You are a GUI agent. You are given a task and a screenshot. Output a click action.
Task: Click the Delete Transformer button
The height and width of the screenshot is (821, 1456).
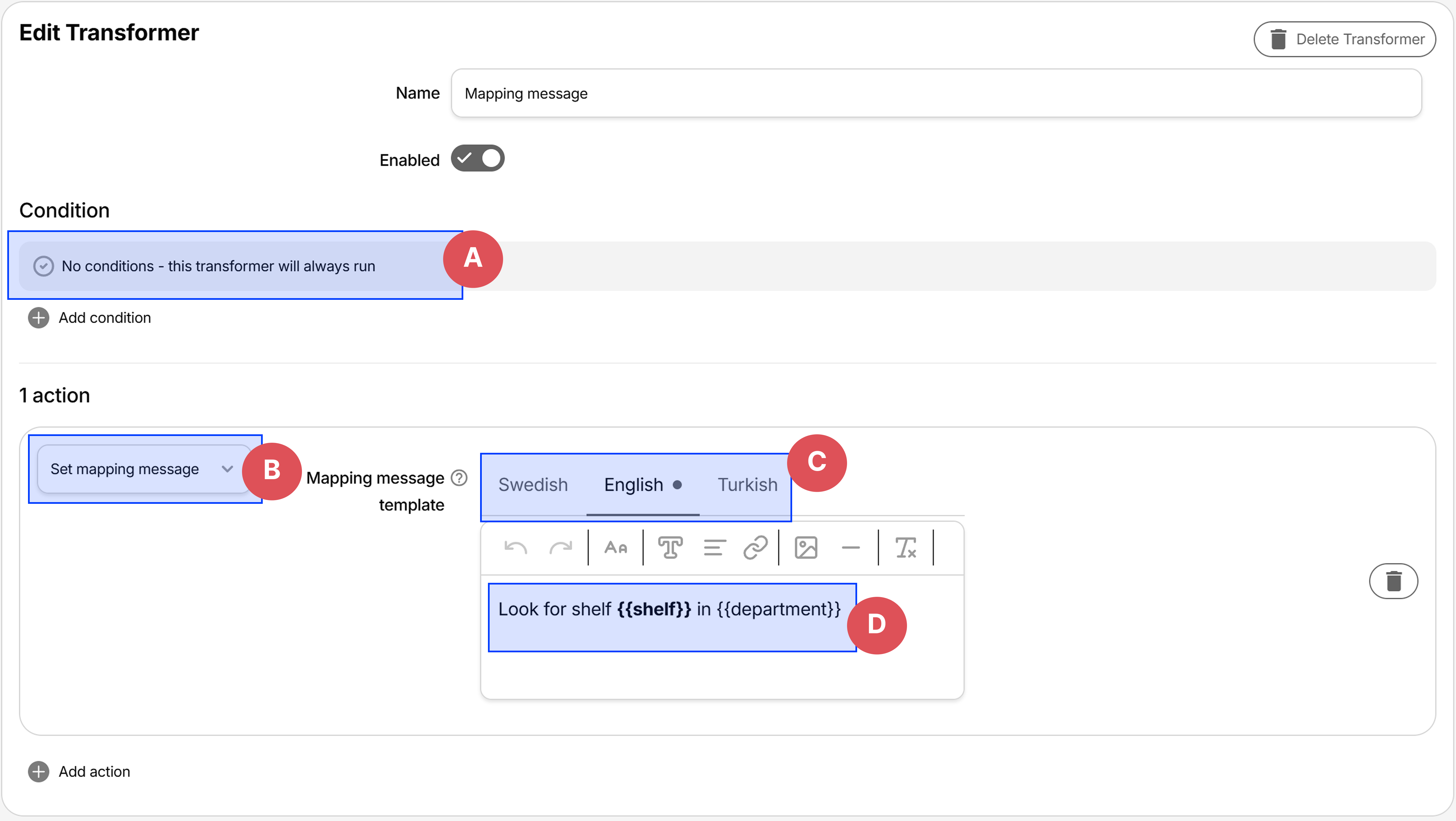point(1345,38)
